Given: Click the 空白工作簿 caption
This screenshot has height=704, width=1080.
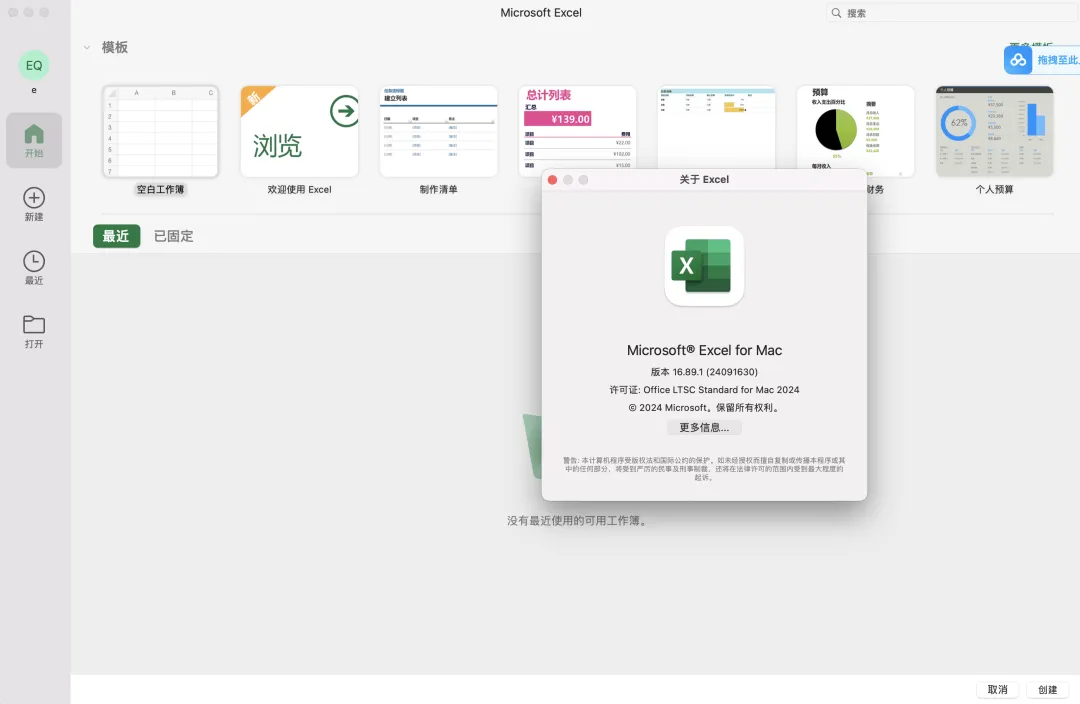Looking at the screenshot, I should click(x=160, y=189).
